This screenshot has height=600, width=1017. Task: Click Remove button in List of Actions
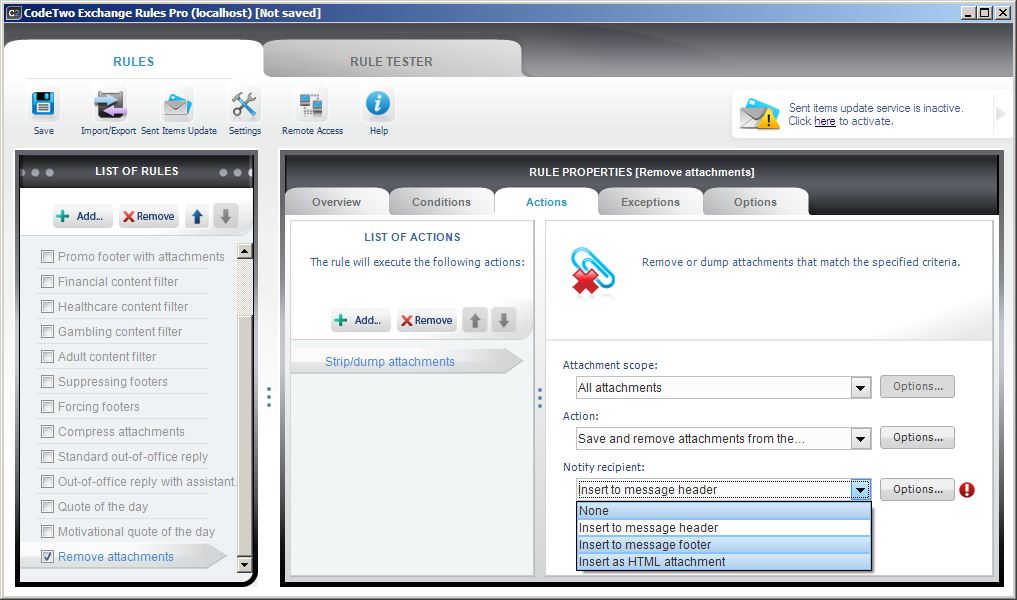point(427,320)
